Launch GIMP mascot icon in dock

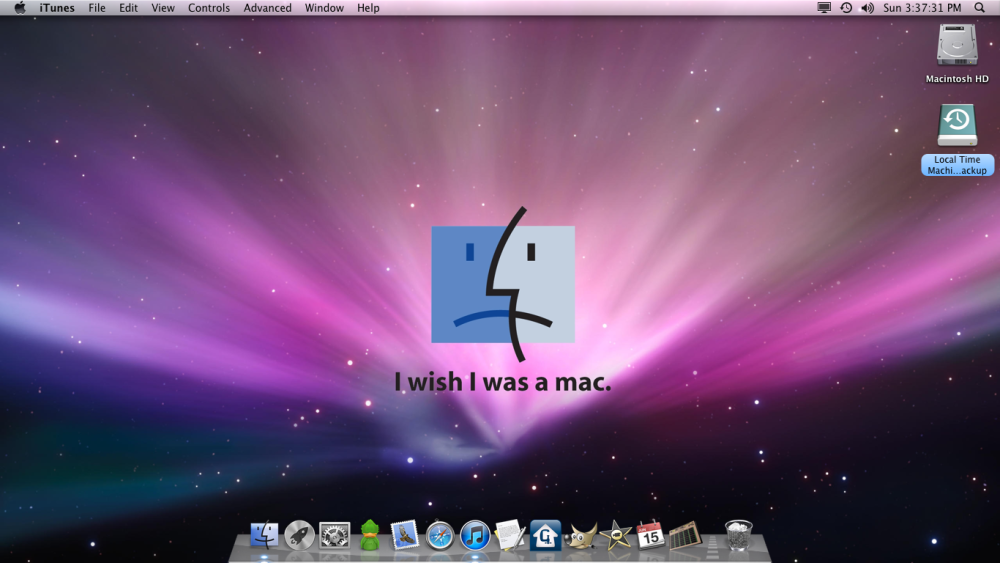tap(581, 536)
